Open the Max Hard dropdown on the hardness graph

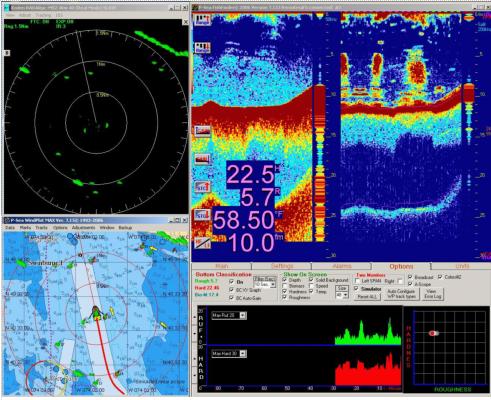pyautogui.click(x=243, y=354)
